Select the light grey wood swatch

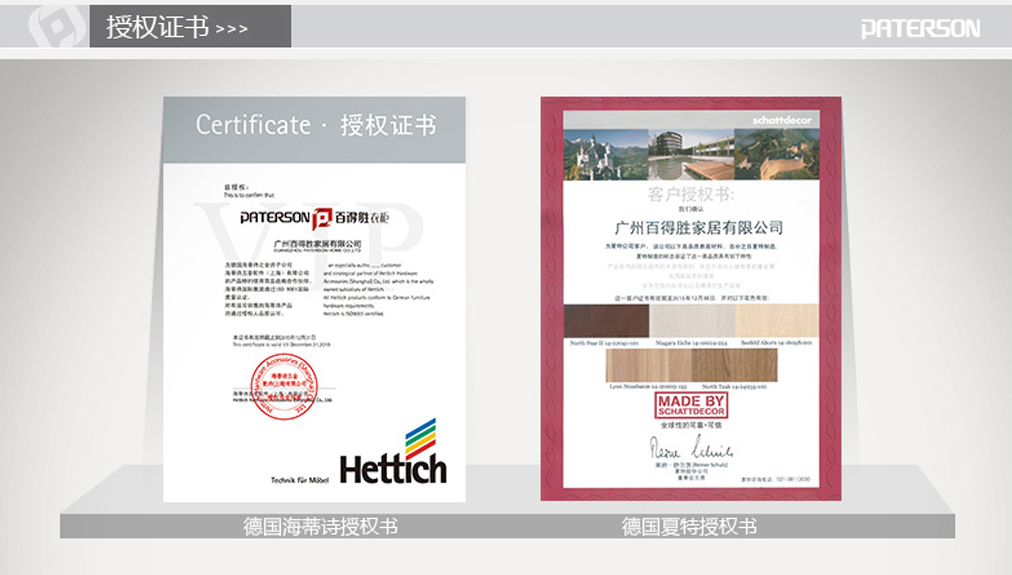tap(693, 321)
